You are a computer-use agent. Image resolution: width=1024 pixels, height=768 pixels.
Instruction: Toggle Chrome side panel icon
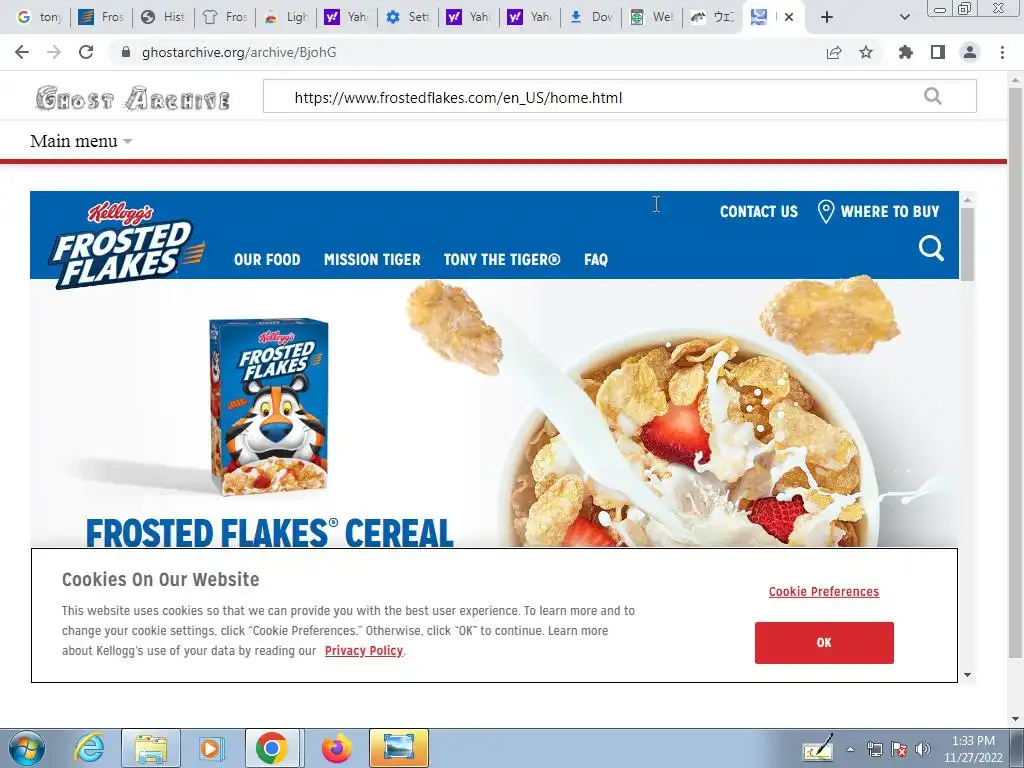(938, 52)
